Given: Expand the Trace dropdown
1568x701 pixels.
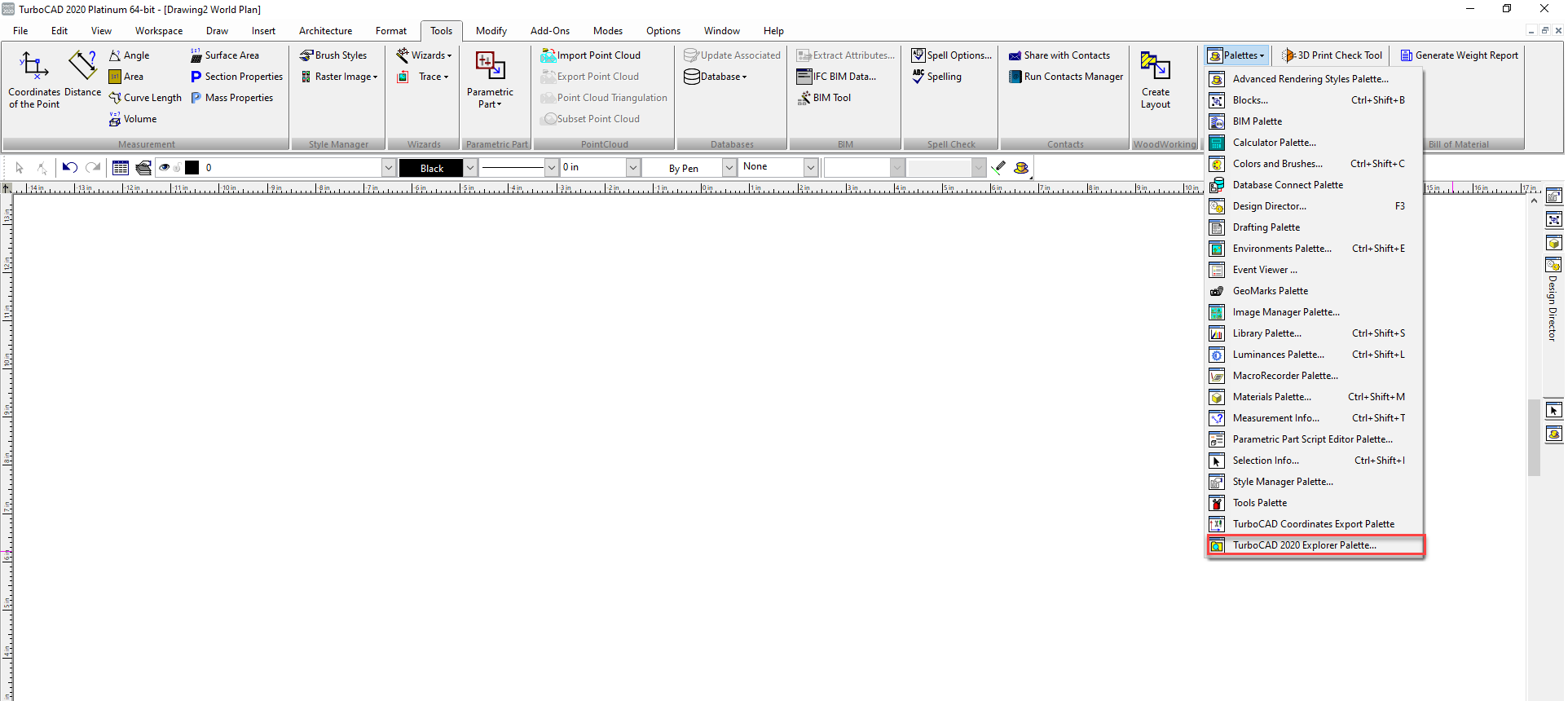Looking at the screenshot, I should click(x=423, y=77).
